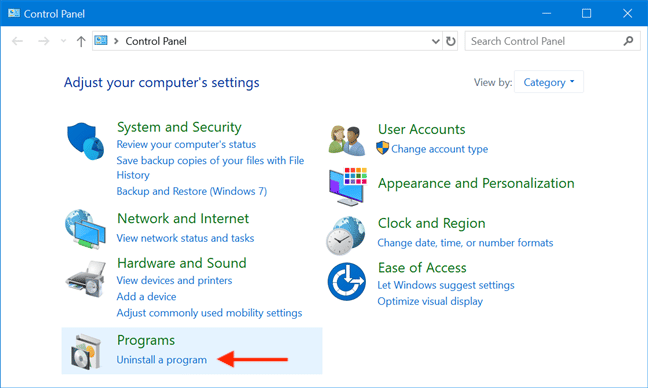648x388 pixels.
Task: Open the User Accounts people icon
Action: pyautogui.click(x=347, y=140)
